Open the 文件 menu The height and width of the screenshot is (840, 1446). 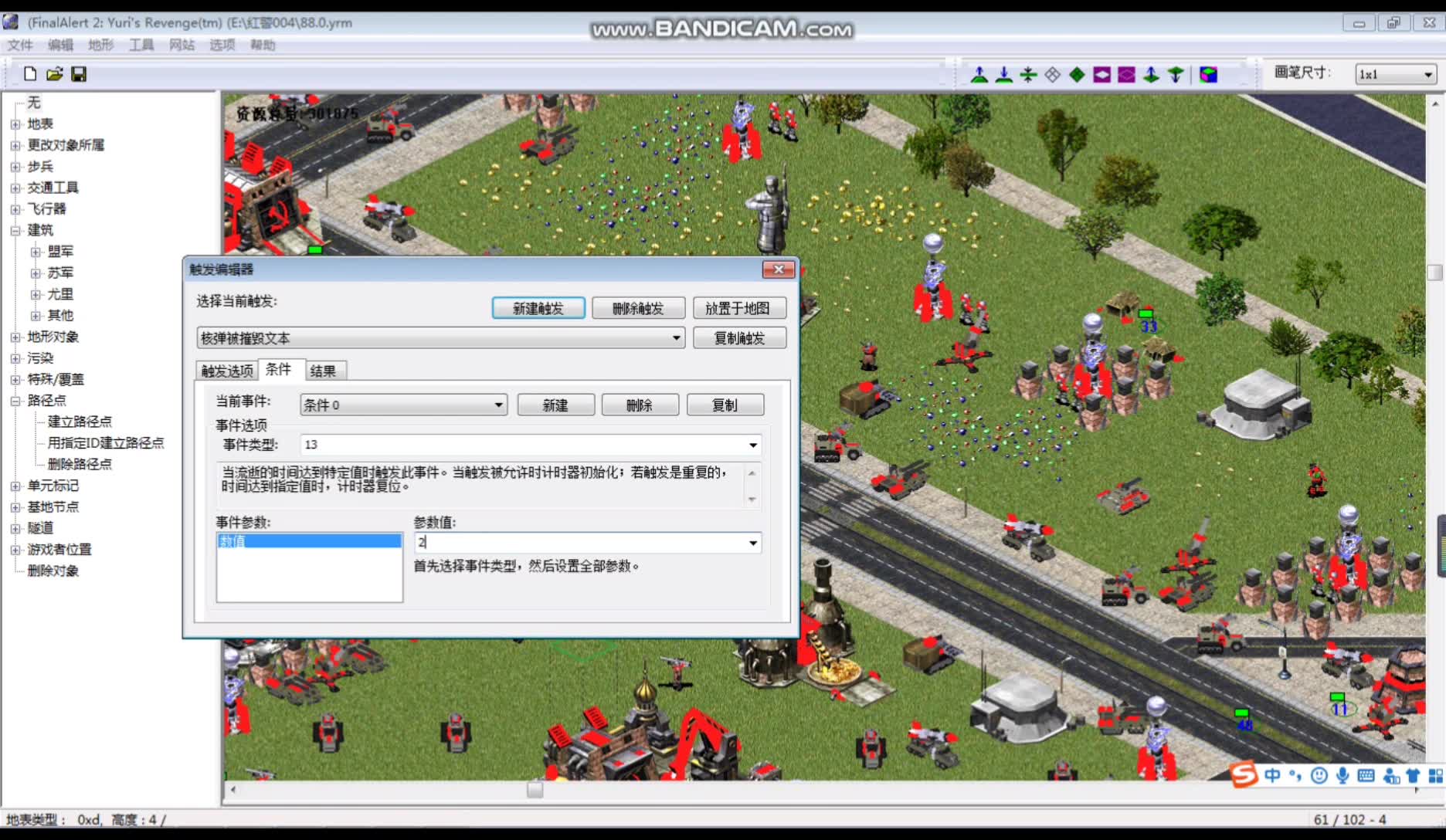[x=20, y=45]
